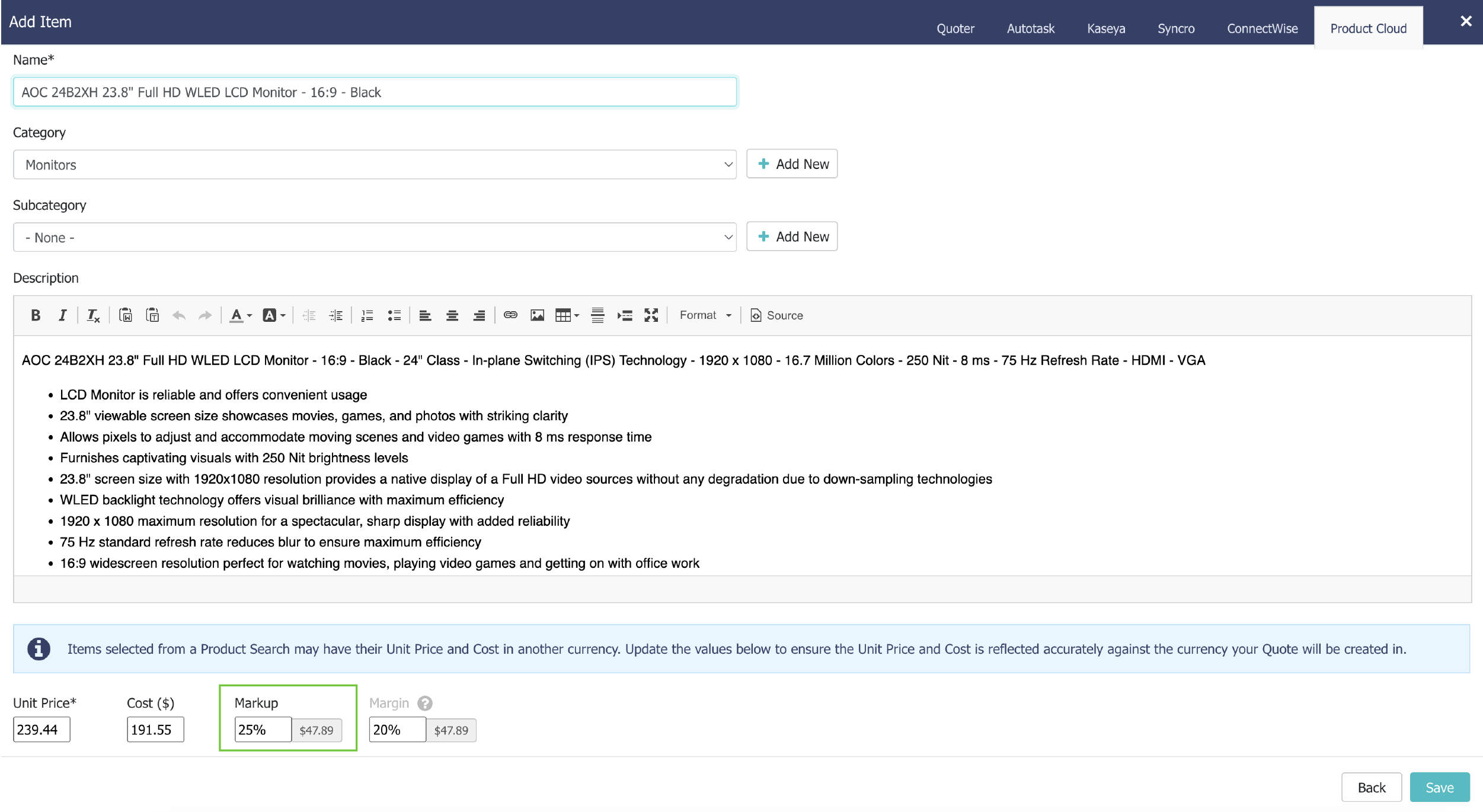Expand the Category dropdown showing Monitors

point(375,164)
